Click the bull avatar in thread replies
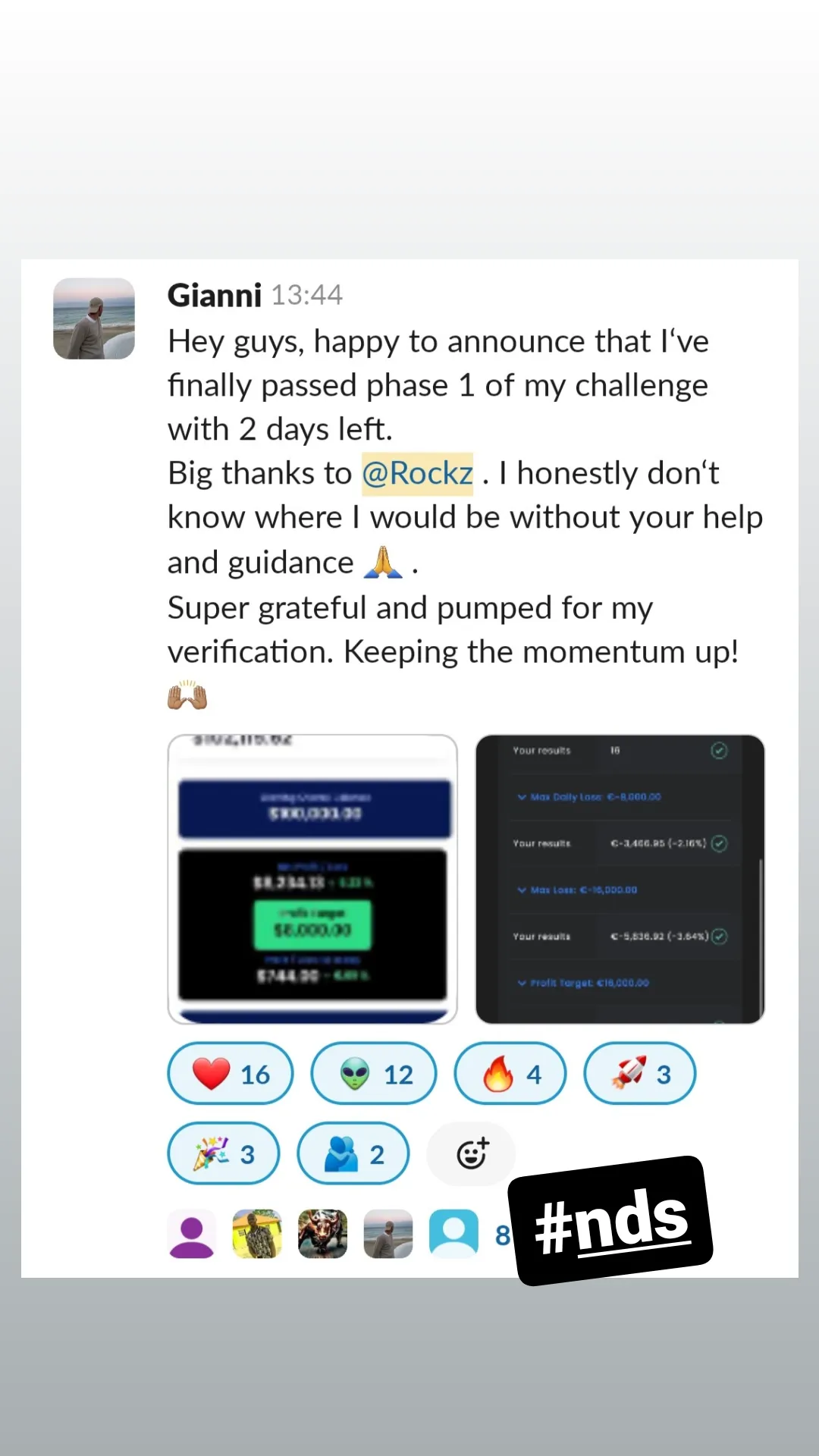Image resolution: width=819 pixels, height=1456 pixels. tap(323, 1234)
